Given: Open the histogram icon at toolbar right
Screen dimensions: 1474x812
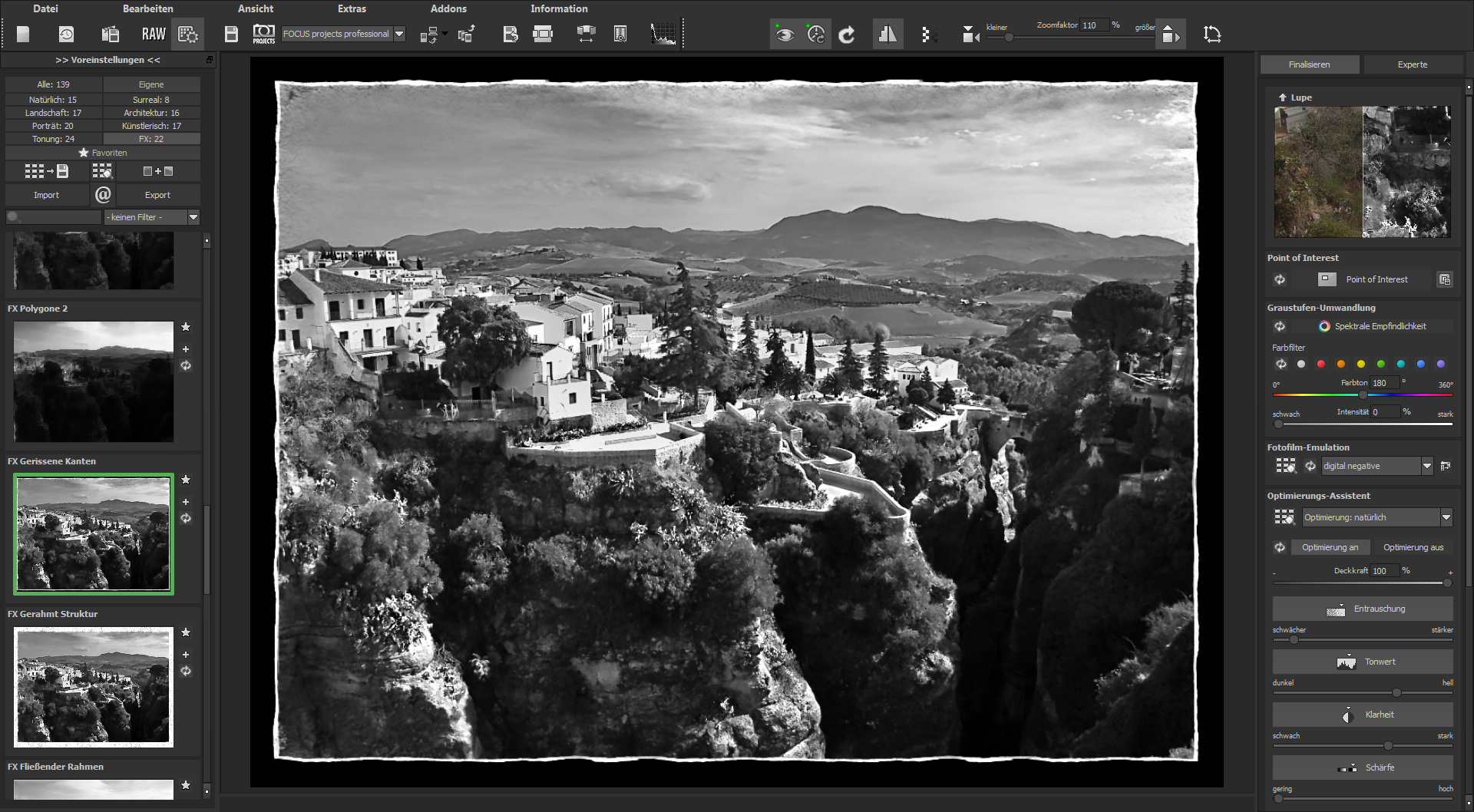Looking at the screenshot, I should click(x=663, y=33).
